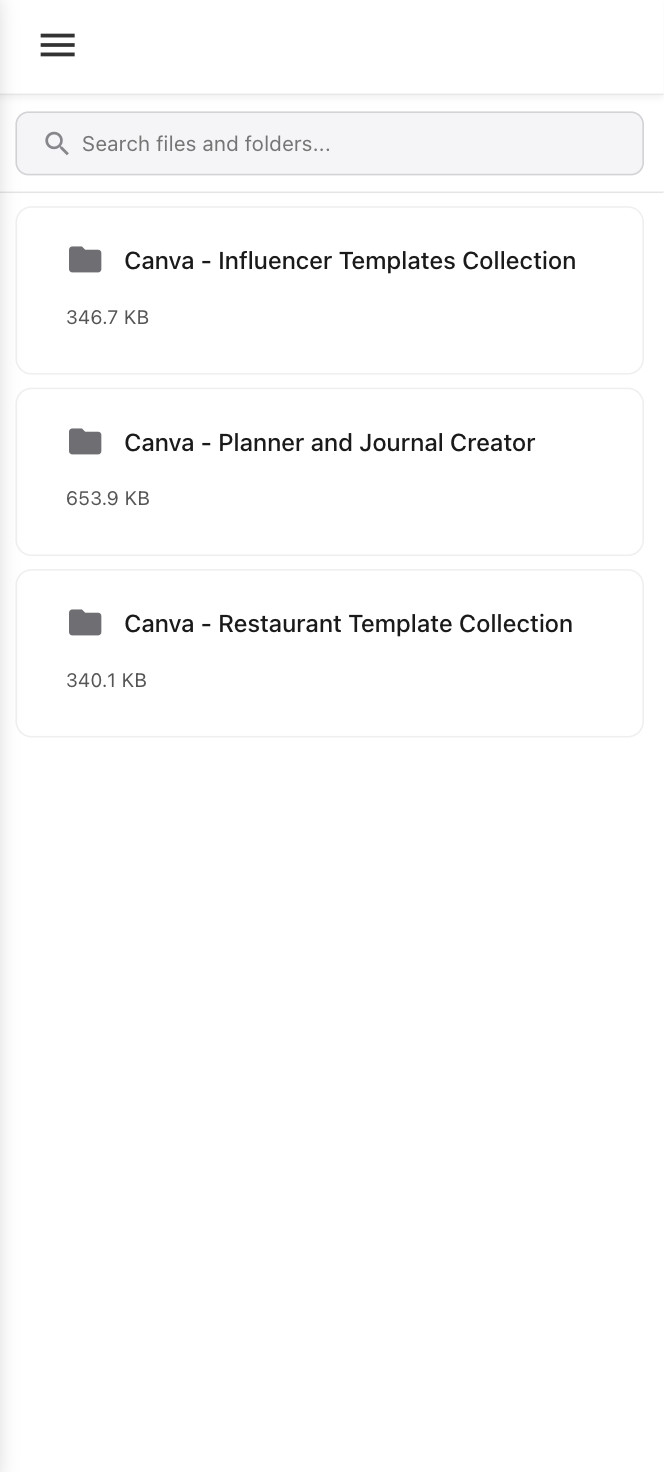Click the 653.9 KB size label
The width and height of the screenshot is (664, 1472).
107,499
